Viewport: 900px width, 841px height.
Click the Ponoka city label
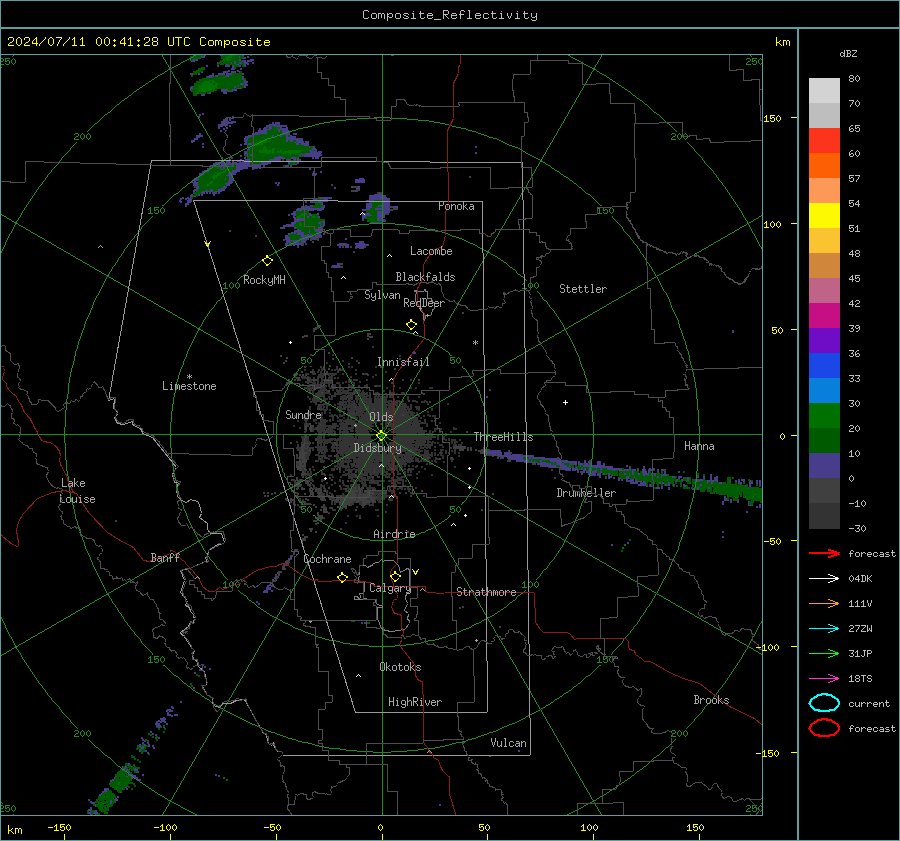coord(456,206)
